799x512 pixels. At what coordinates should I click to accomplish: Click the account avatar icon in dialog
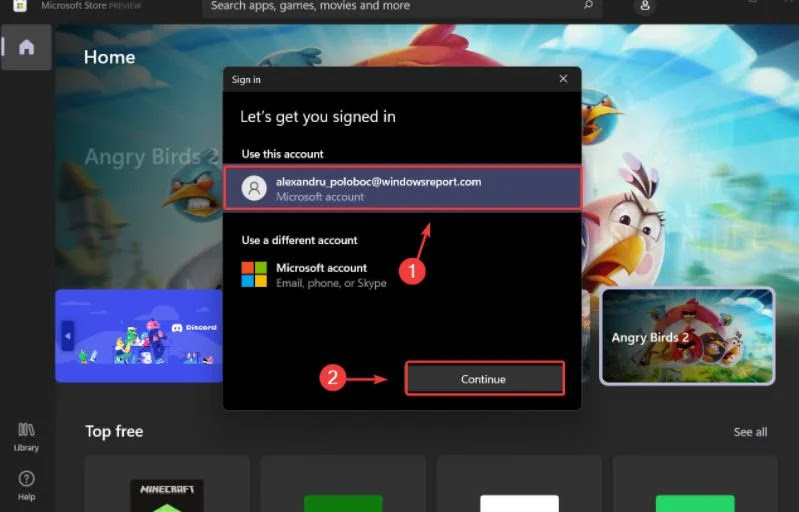254,188
